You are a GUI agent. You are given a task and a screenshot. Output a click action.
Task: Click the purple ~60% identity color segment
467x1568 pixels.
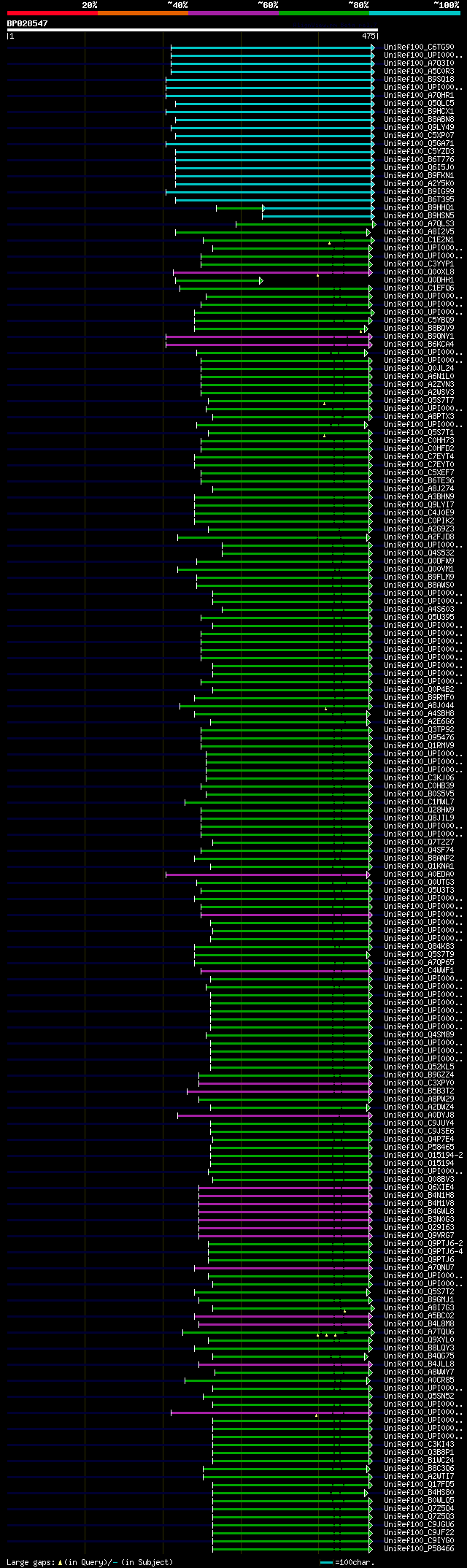coord(233,13)
